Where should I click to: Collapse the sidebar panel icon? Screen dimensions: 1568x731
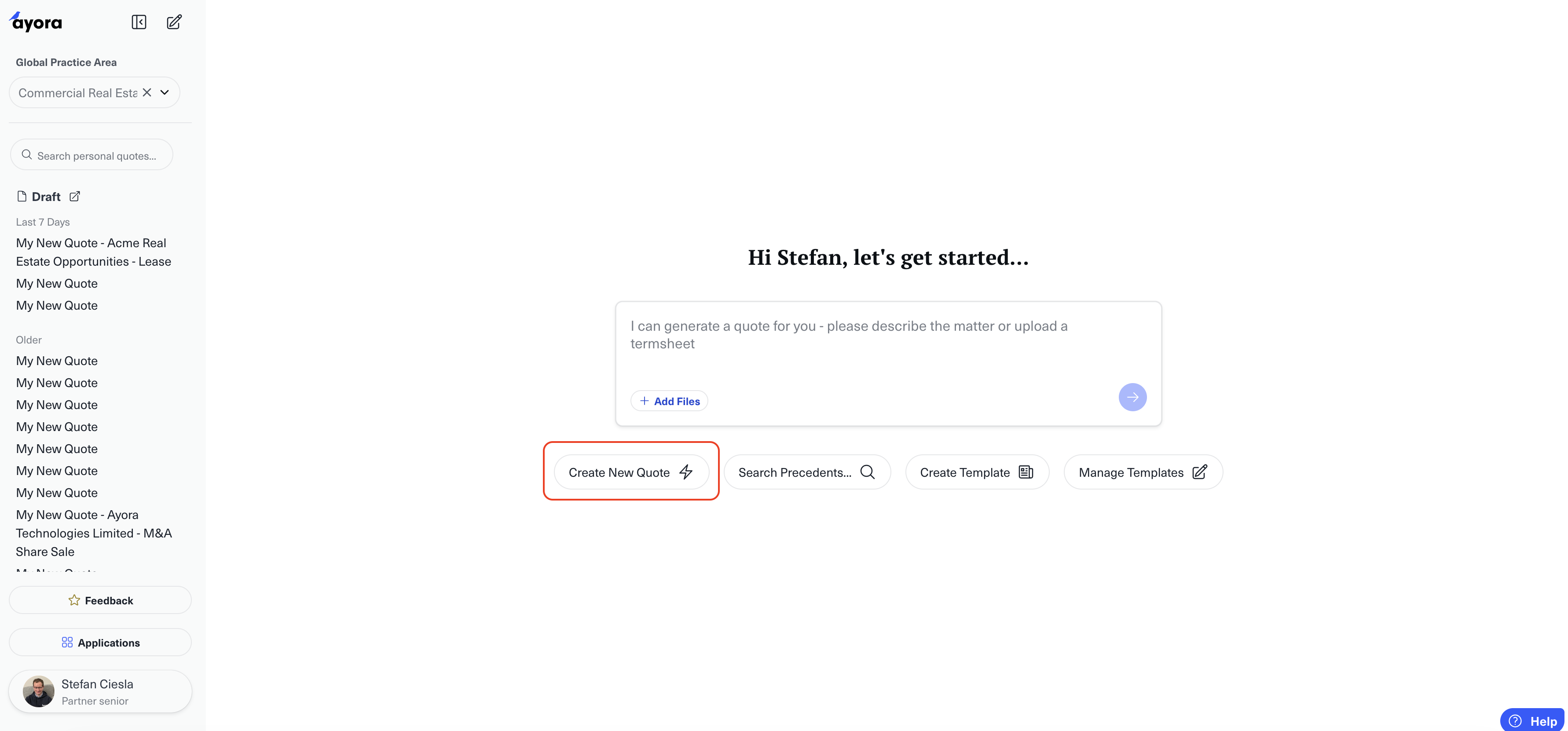pyautogui.click(x=139, y=22)
